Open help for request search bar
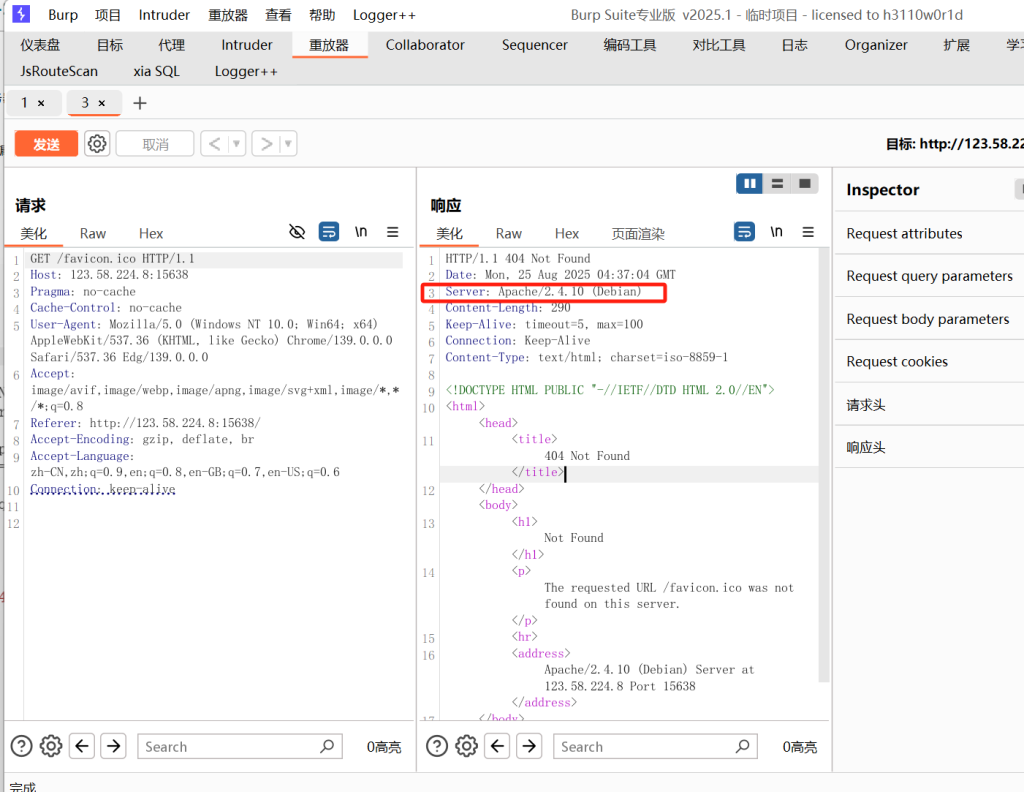 pyautogui.click(x=22, y=746)
